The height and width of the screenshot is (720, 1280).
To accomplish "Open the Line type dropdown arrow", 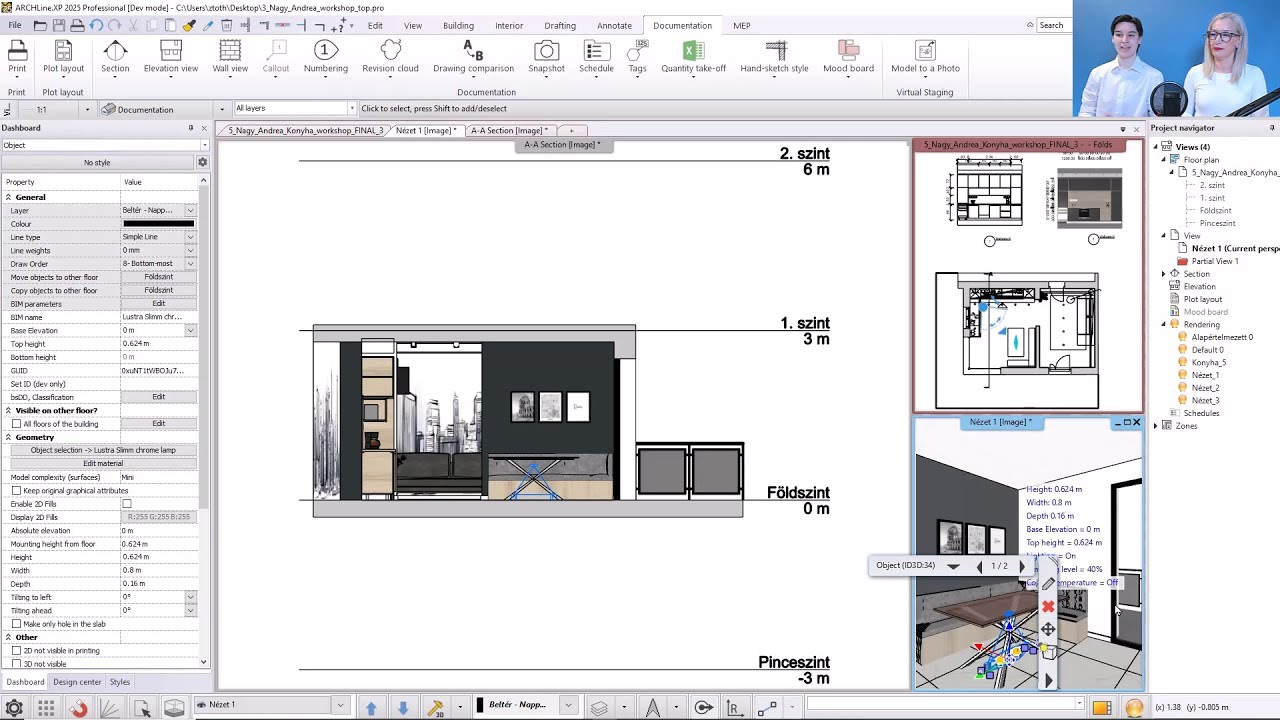I will pyautogui.click(x=190, y=237).
